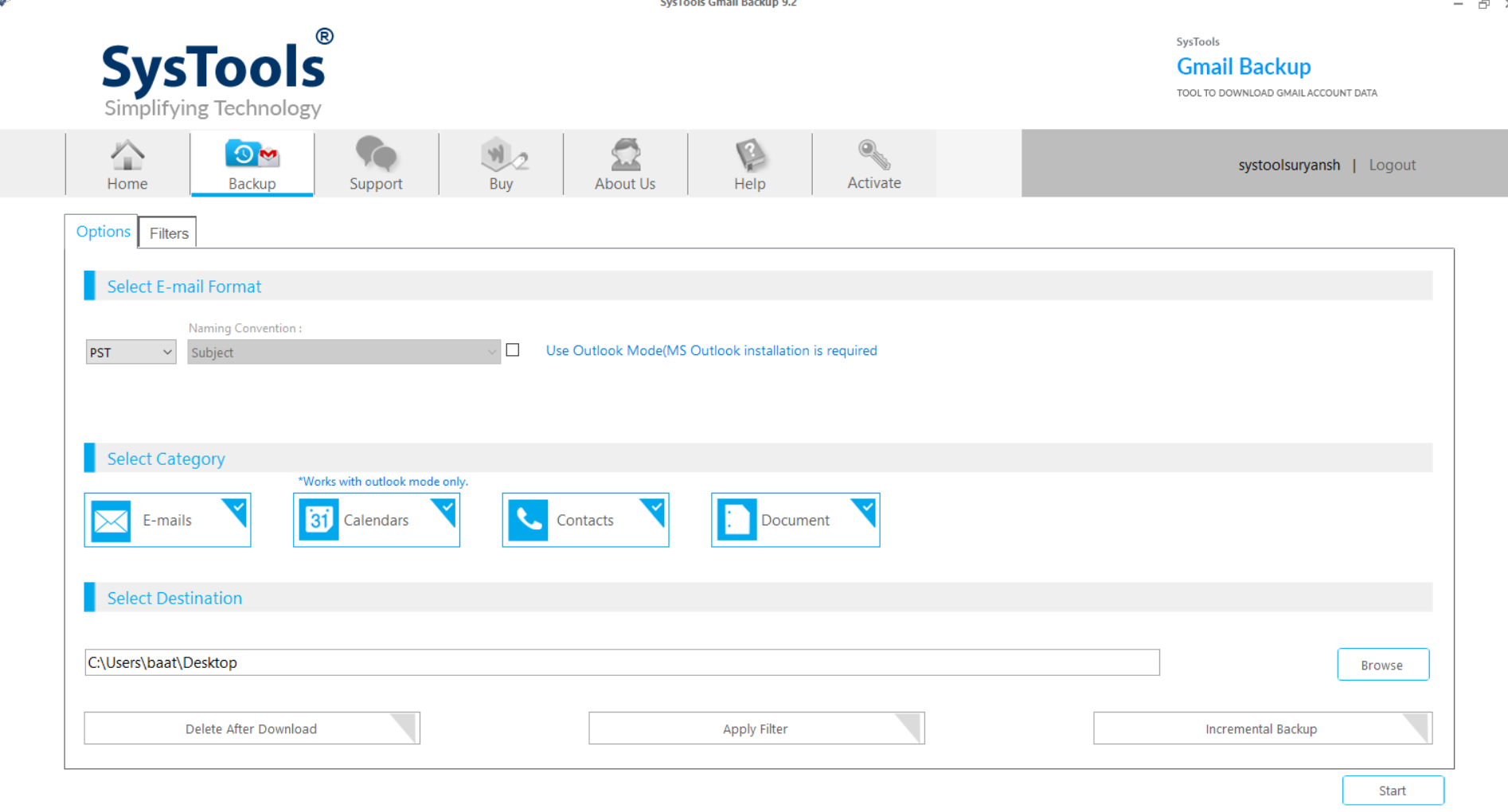Image resolution: width=1508 pixels, height=812 pixels.
Task: Open the Home screen
Action: (x=127, y=163)
